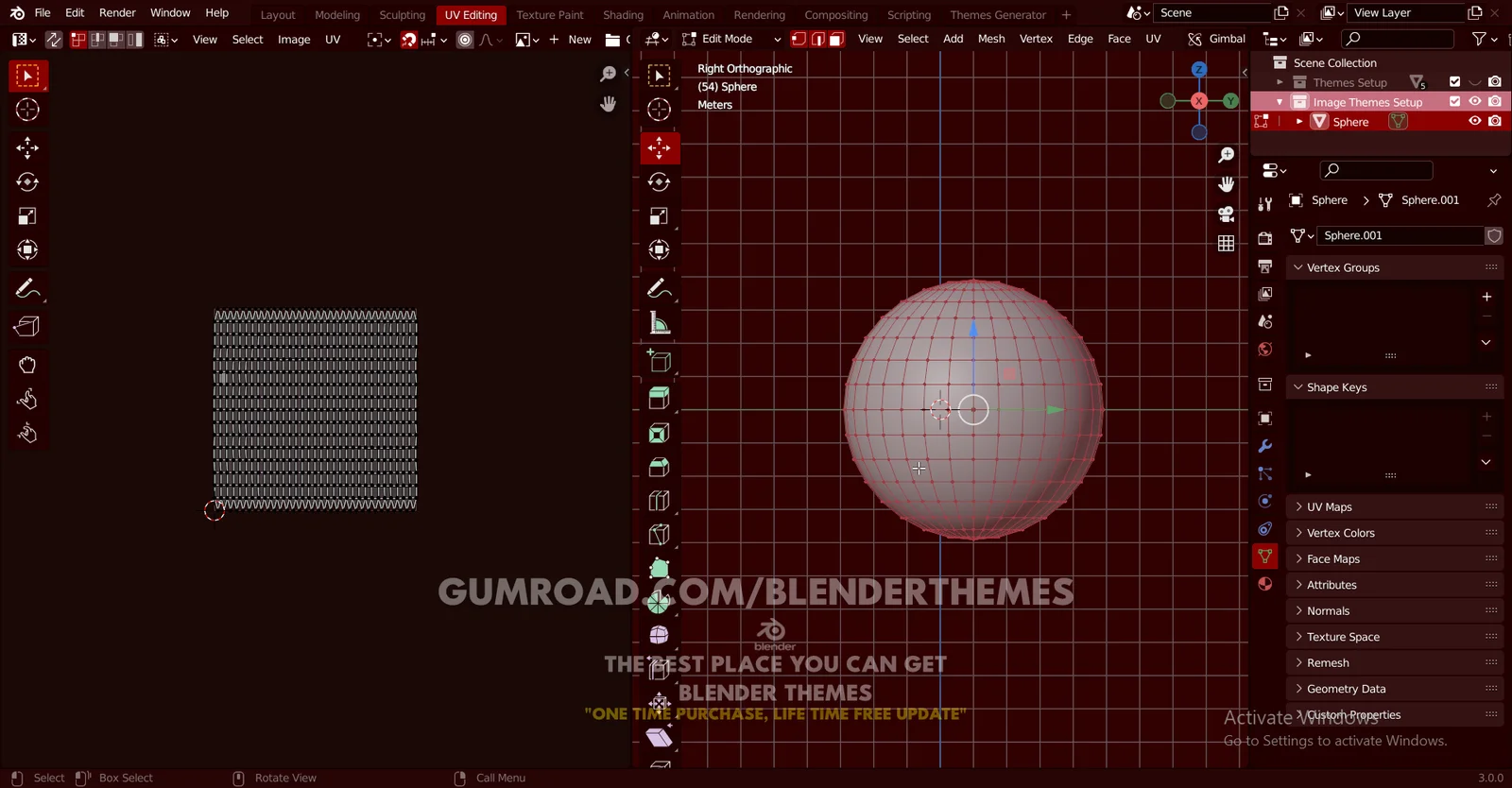The image size is (1512, 788).
Task: Switch mesh to face select mode
Action: point(836,39)
